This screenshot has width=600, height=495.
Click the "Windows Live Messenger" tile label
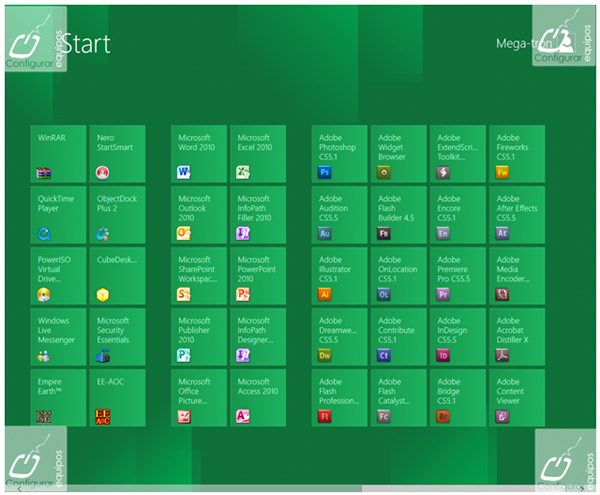[x=56, y=330]
